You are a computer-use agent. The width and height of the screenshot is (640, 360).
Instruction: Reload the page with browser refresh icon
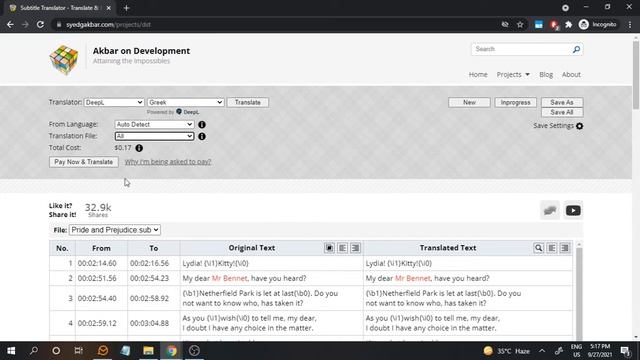pos(40,24)
